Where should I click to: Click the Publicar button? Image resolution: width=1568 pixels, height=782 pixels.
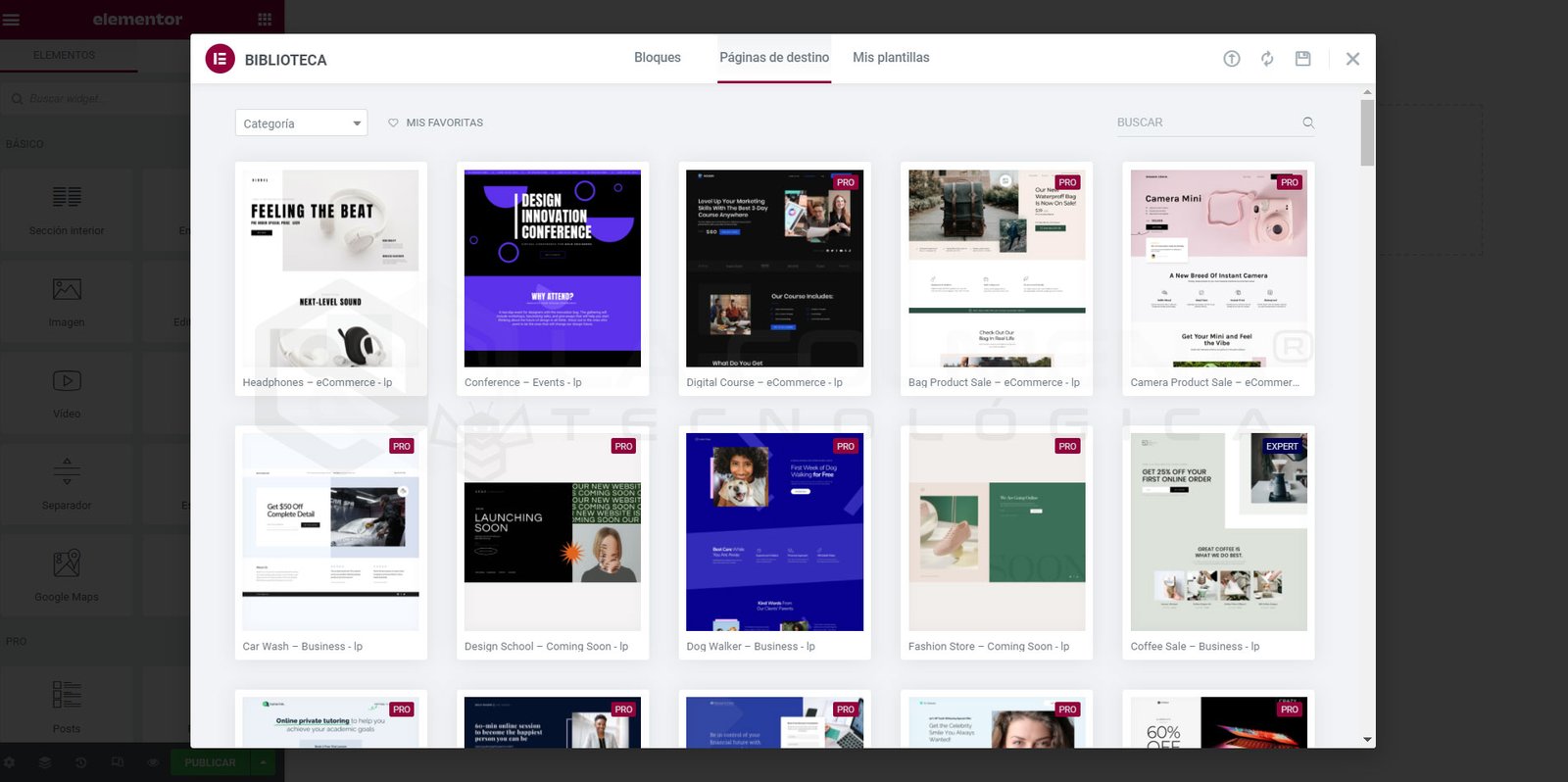(211, 762)
